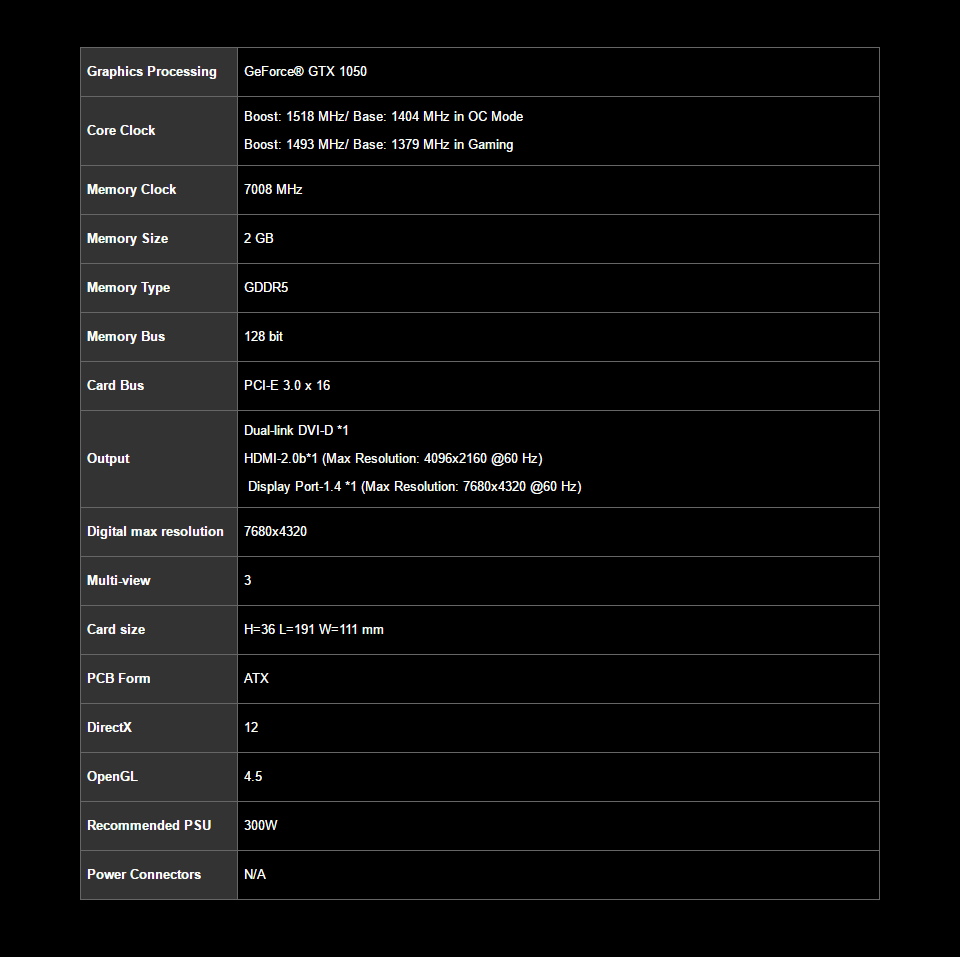The image size is (960, 957).
Task: Select the '7008 MHz' value
Action: (x=273, y=190)
